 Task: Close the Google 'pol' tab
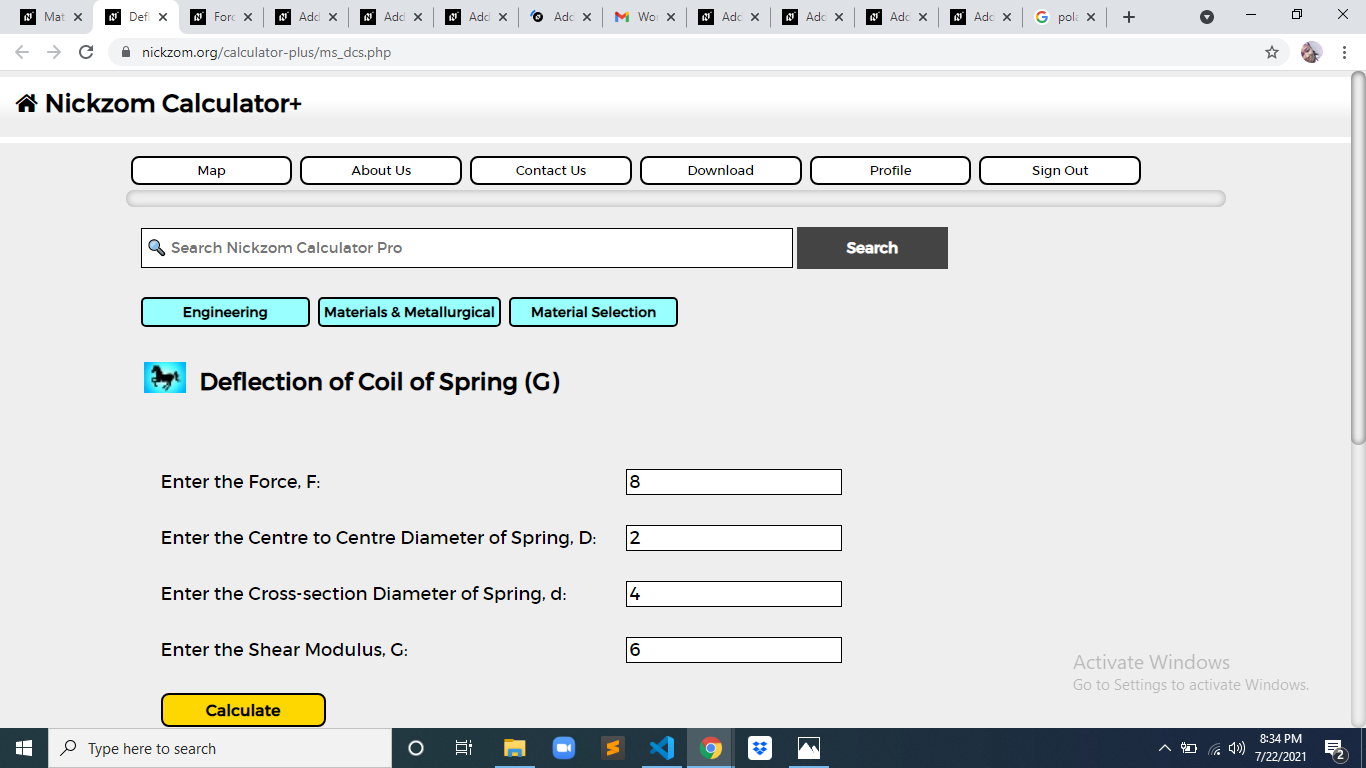pyautogui.click(x=1090, y=17)
